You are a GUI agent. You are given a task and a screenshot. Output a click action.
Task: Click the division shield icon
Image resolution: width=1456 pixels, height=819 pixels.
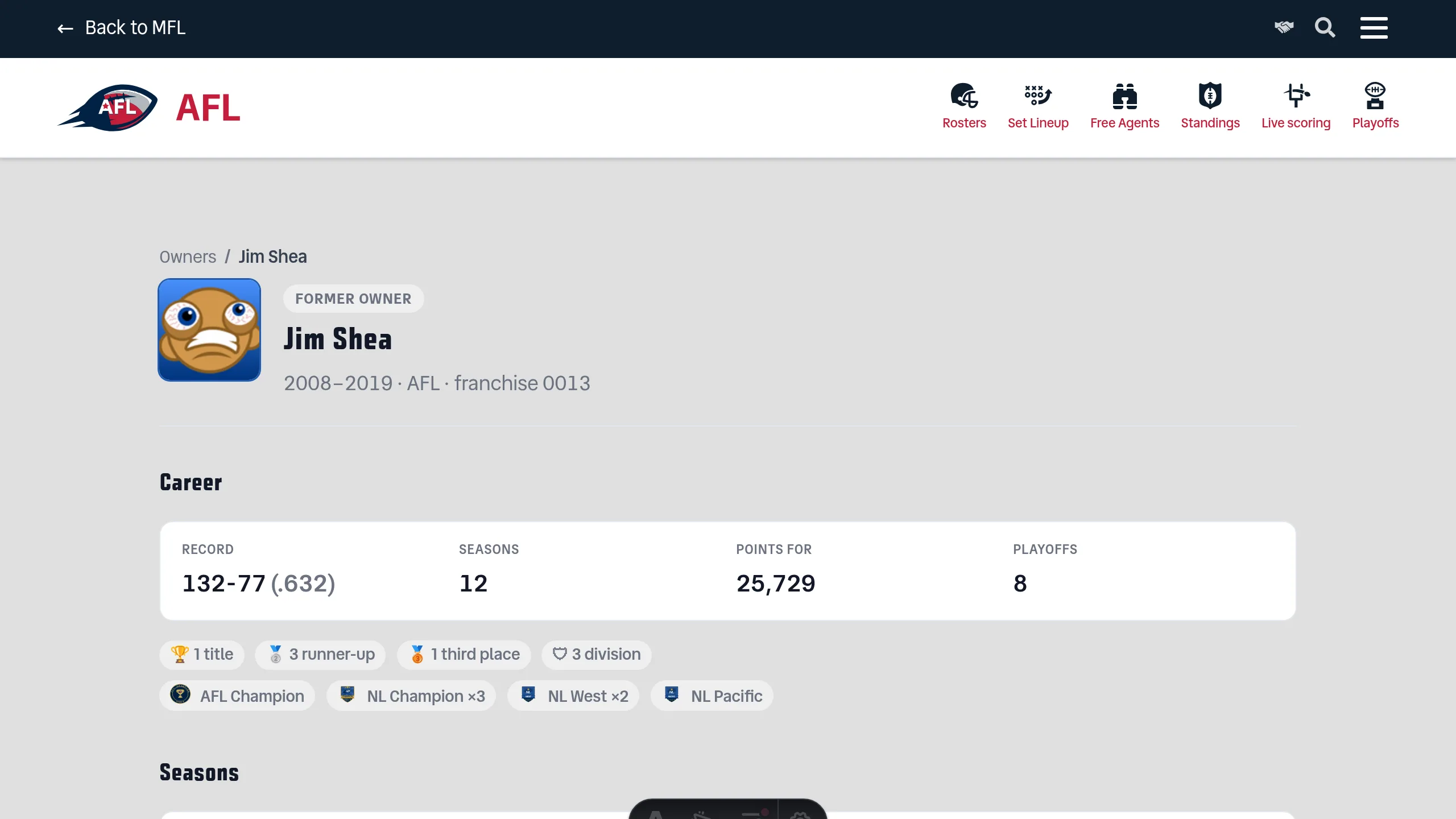[560, 654]
